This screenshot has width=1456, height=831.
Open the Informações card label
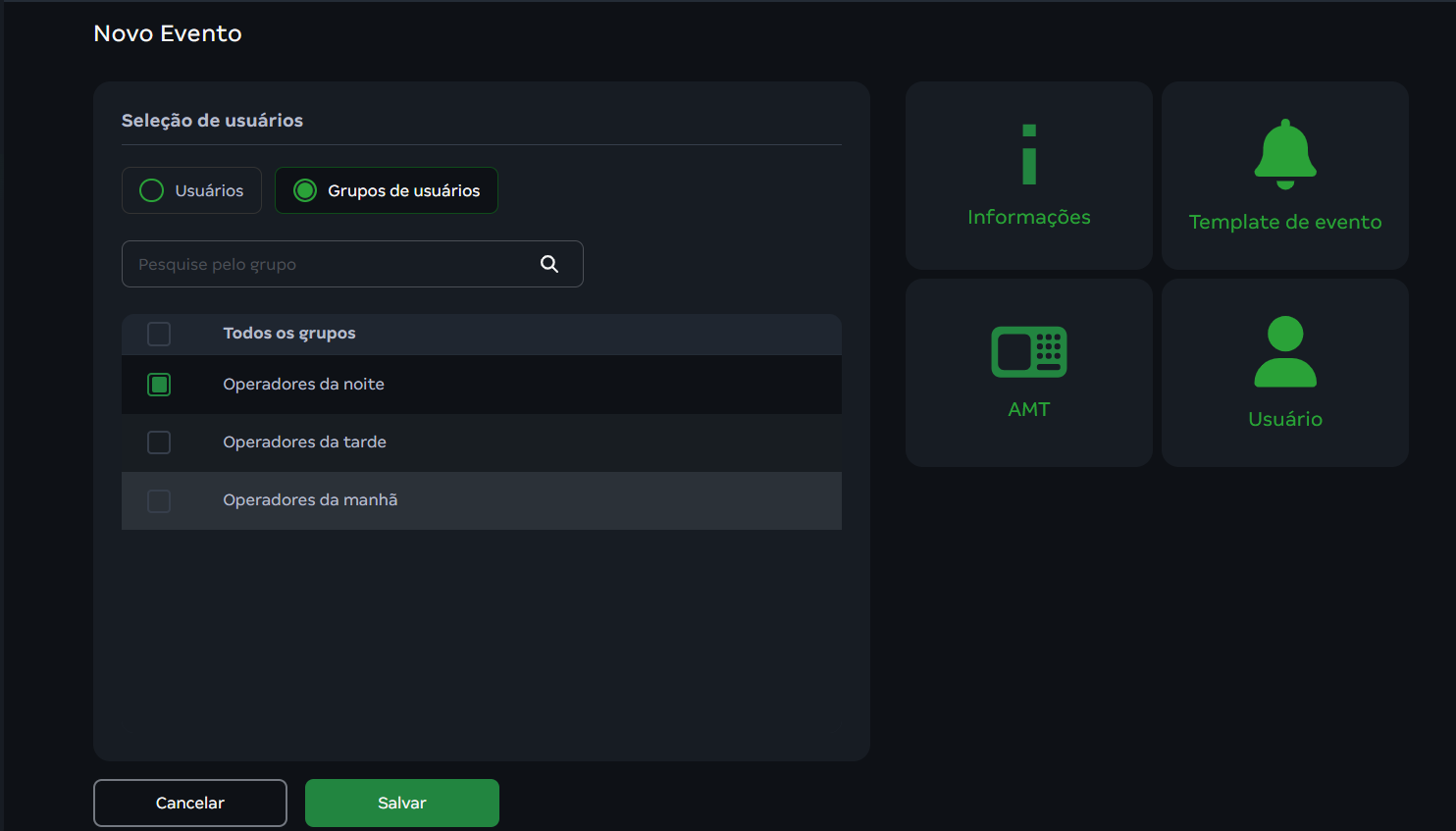tap(1028, 217)
